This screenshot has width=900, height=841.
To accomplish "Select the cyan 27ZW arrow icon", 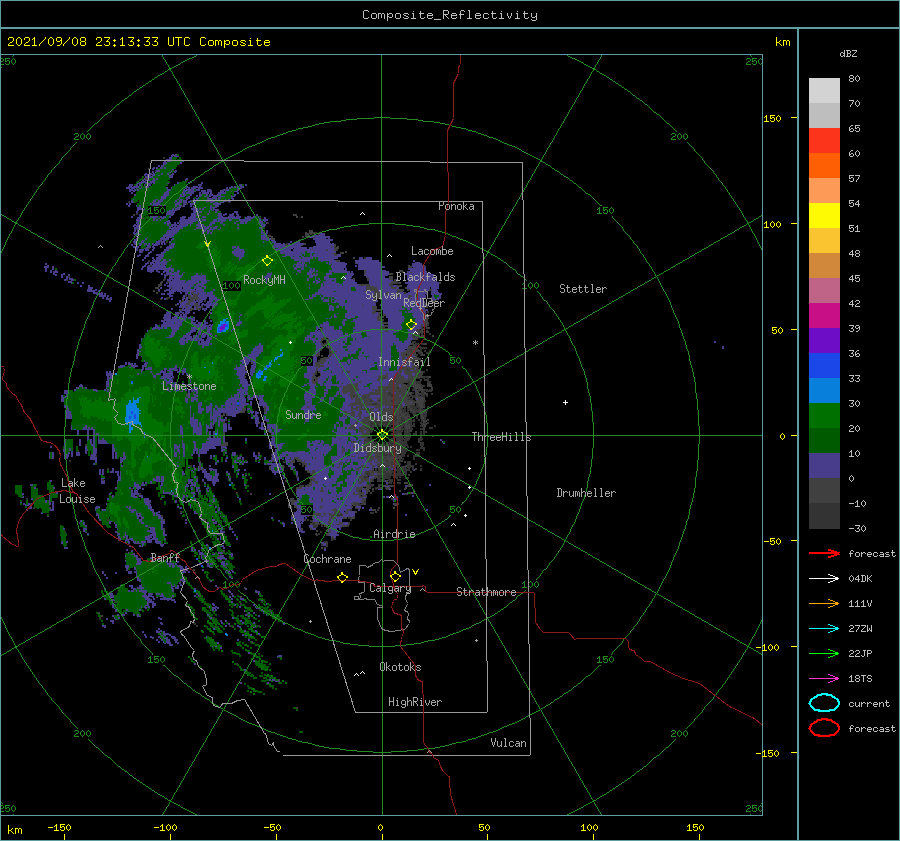I will pos(824,629).
